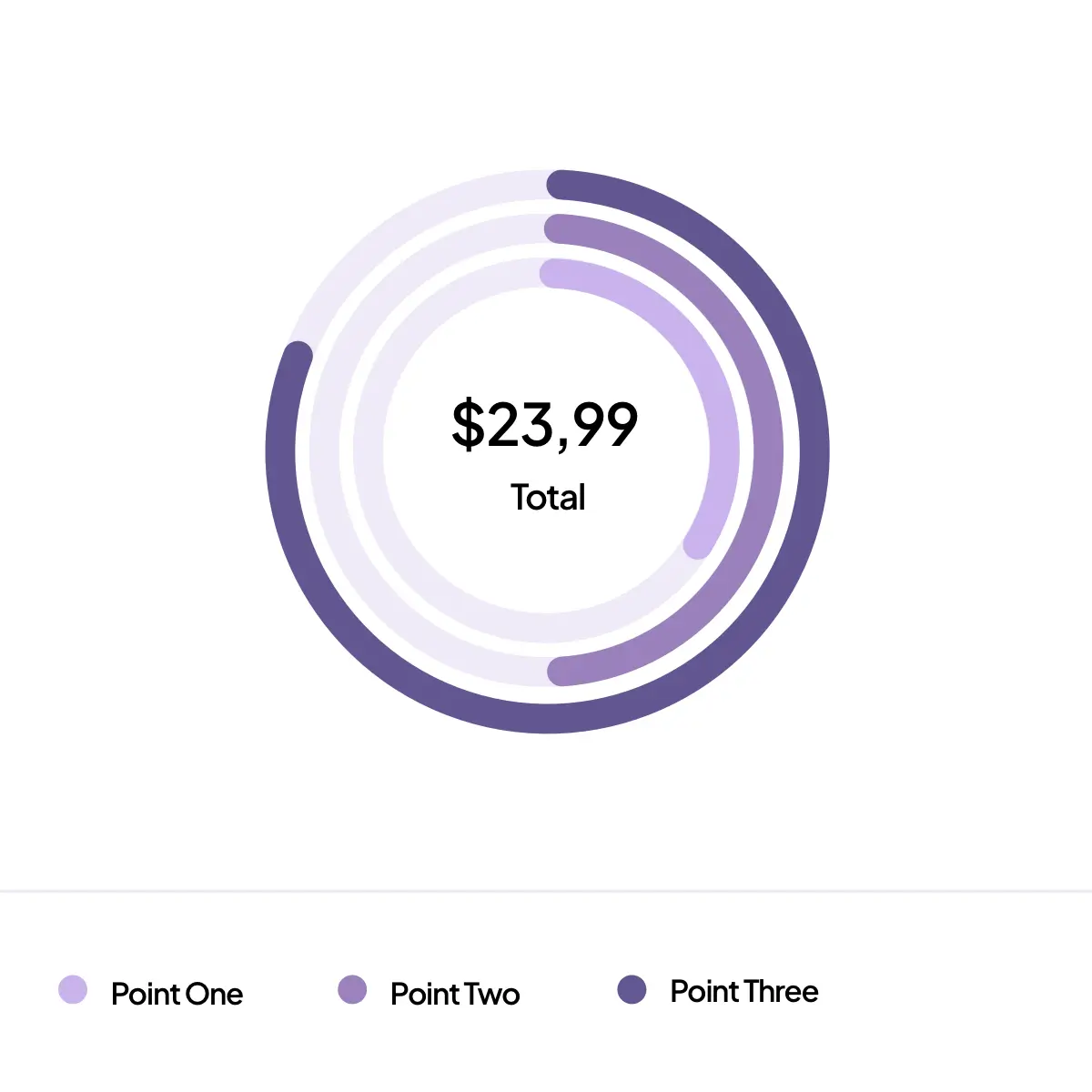Viewport: 1092px width, 1092px height.
Task: Click the medium purple middle ring arc
Action: coord(770,450)
